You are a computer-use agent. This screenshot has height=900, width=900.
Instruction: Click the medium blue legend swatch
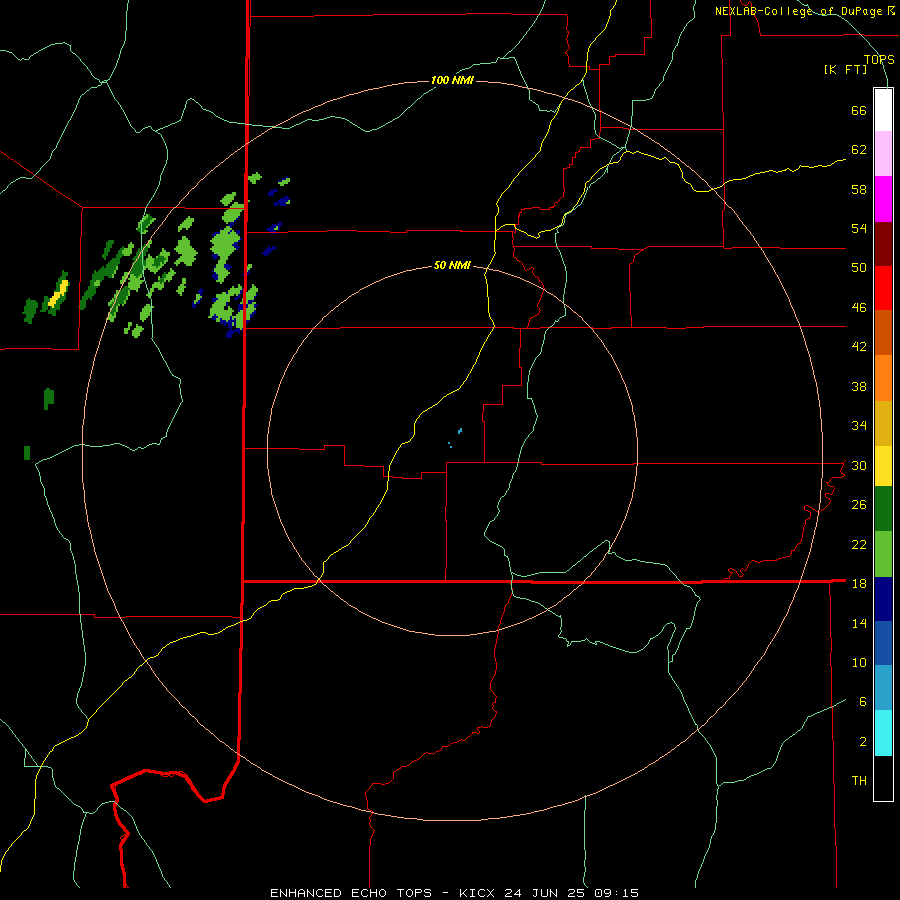click(x=883, y=643)
